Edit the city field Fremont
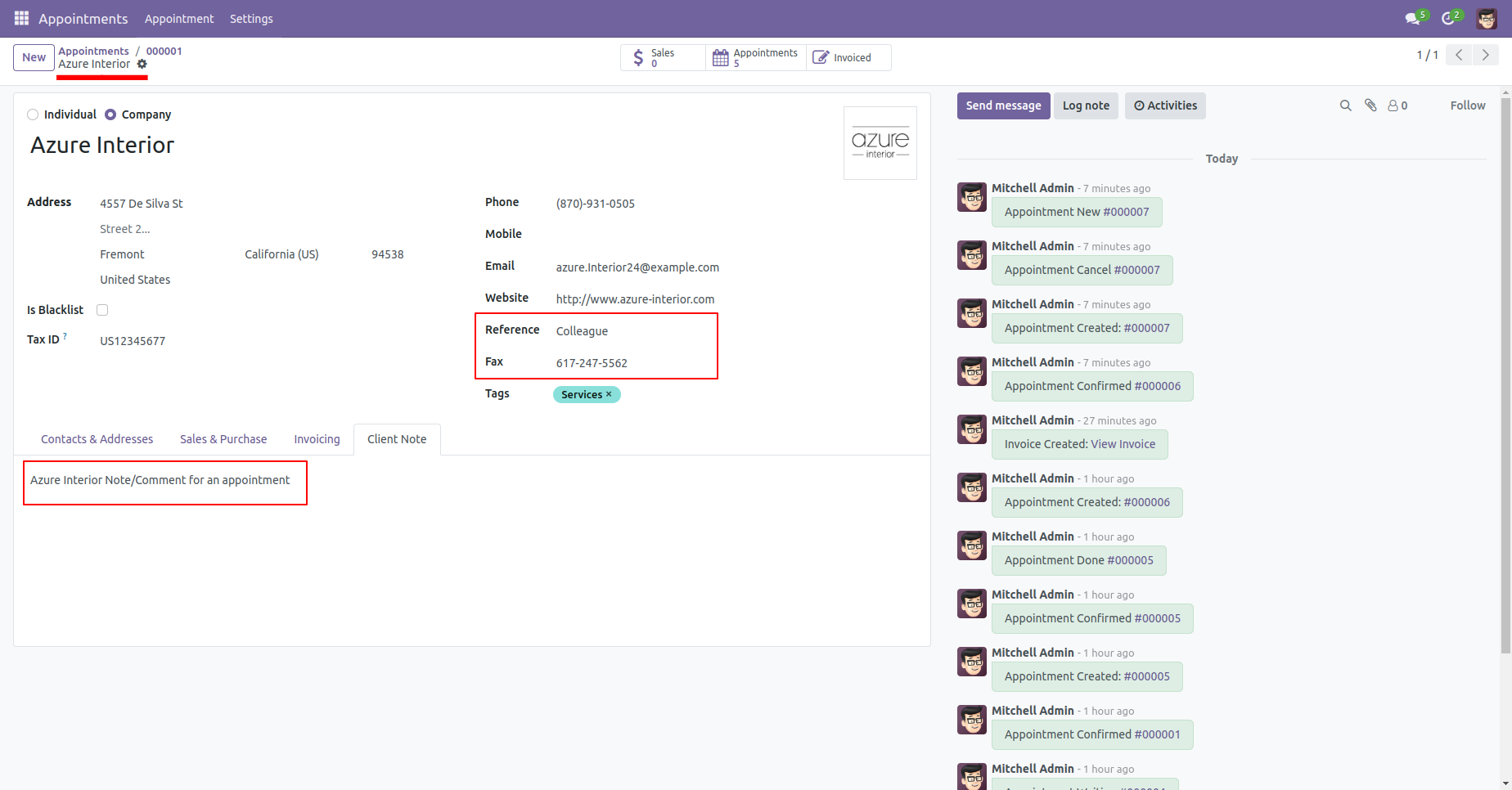1512x790 pixels. [167, 254]
